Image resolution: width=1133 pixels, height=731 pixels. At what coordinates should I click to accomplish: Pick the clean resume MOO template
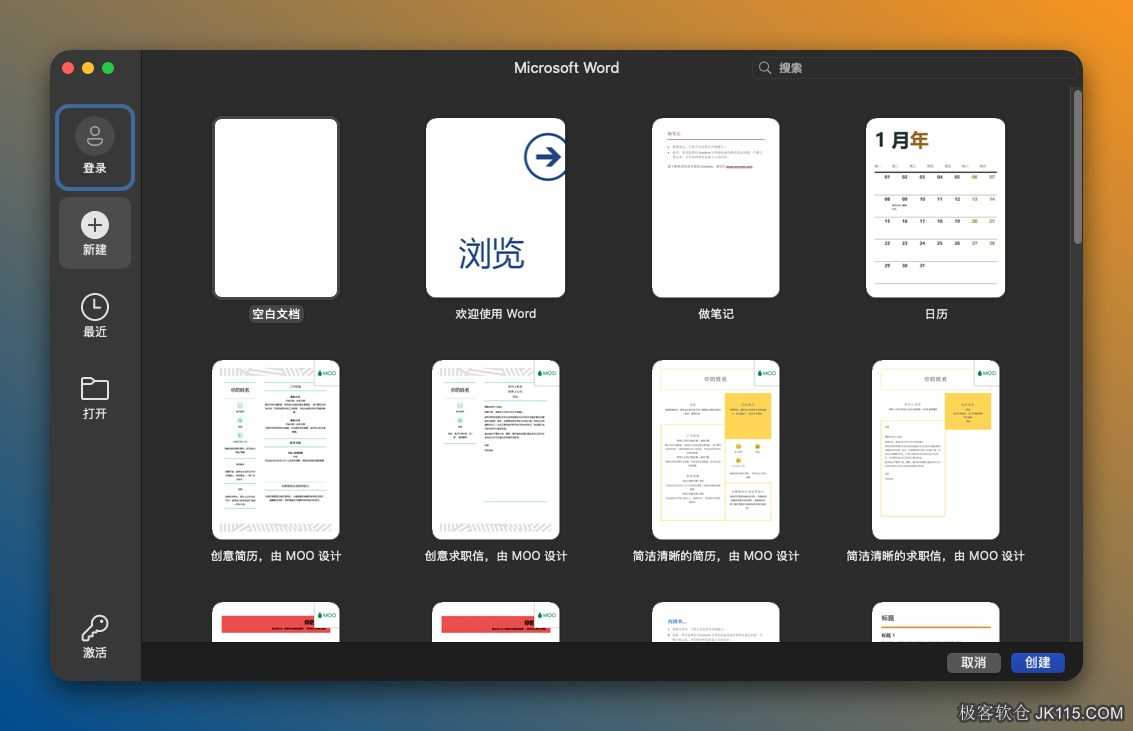tap(715, 449)
